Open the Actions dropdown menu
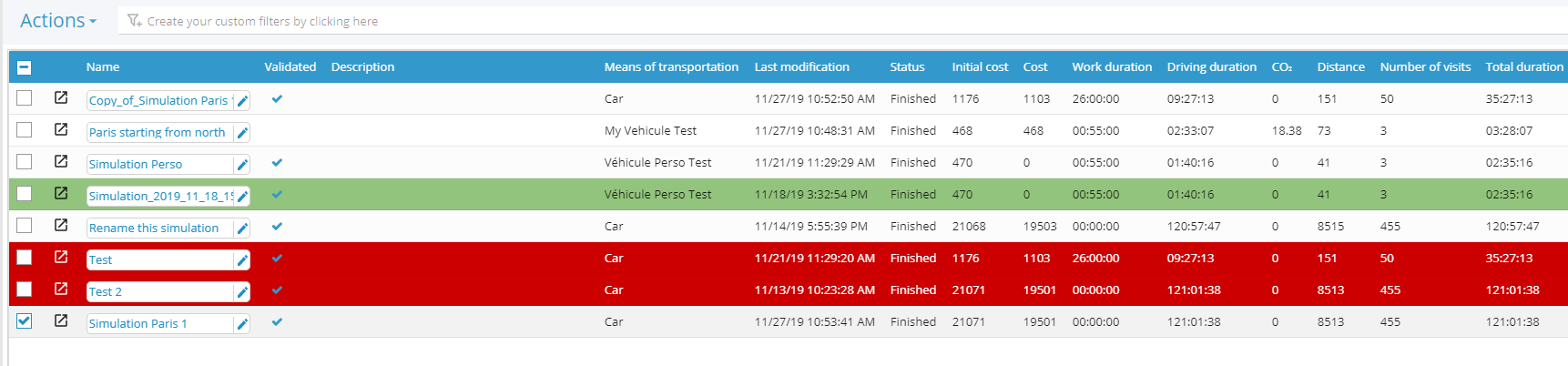 (x=57, y=21)
